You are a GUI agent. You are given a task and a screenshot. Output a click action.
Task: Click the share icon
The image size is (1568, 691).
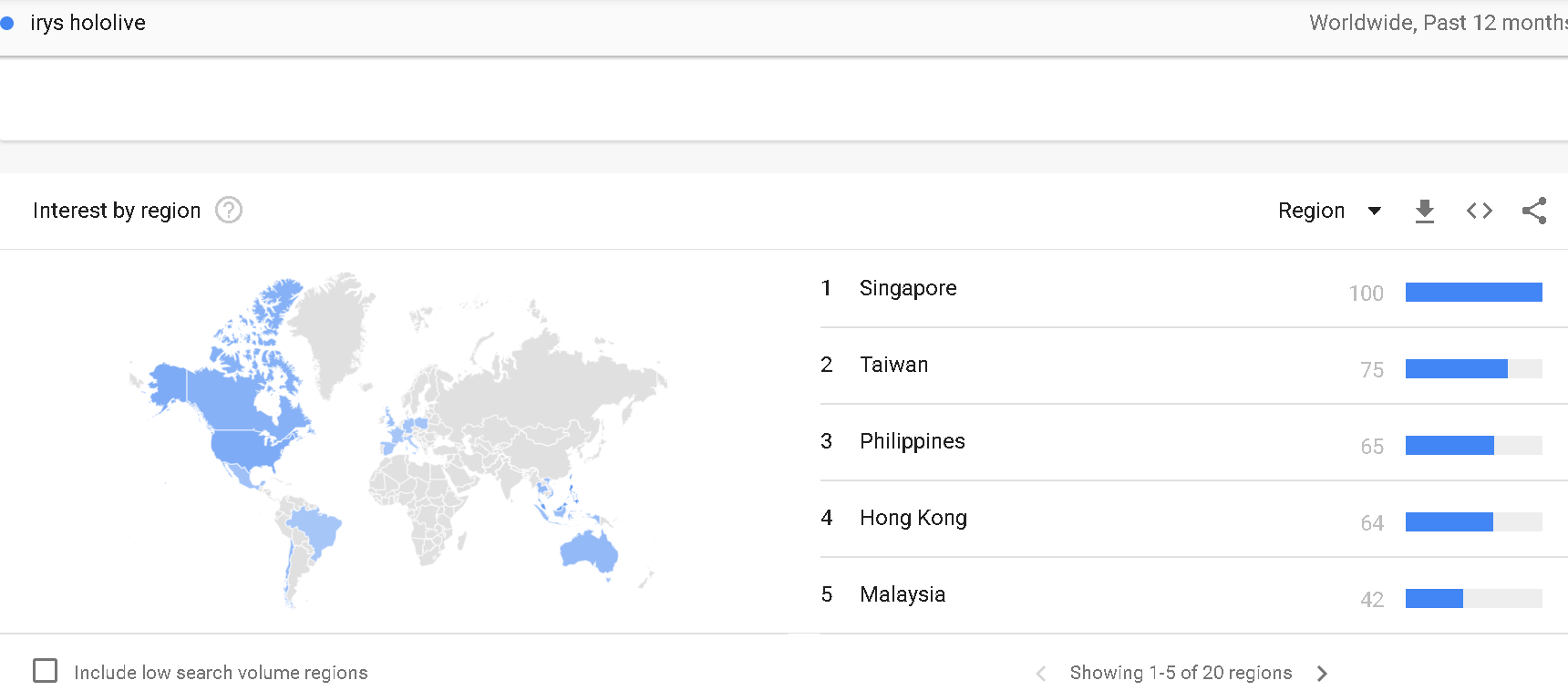click(x=1533, y=211)
